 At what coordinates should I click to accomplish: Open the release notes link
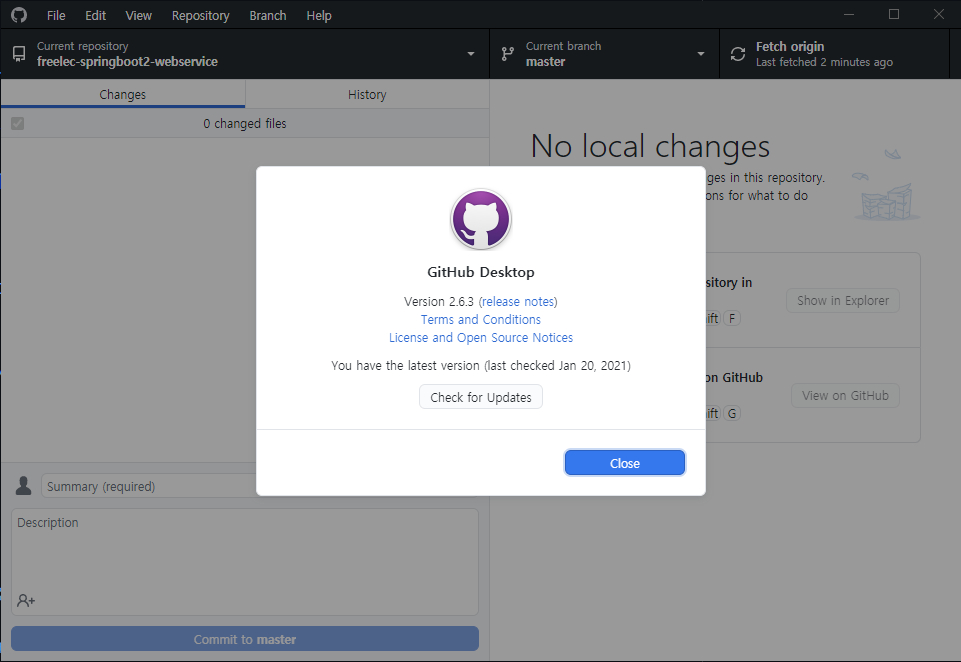pyautogui.click(x=518, y=302)
